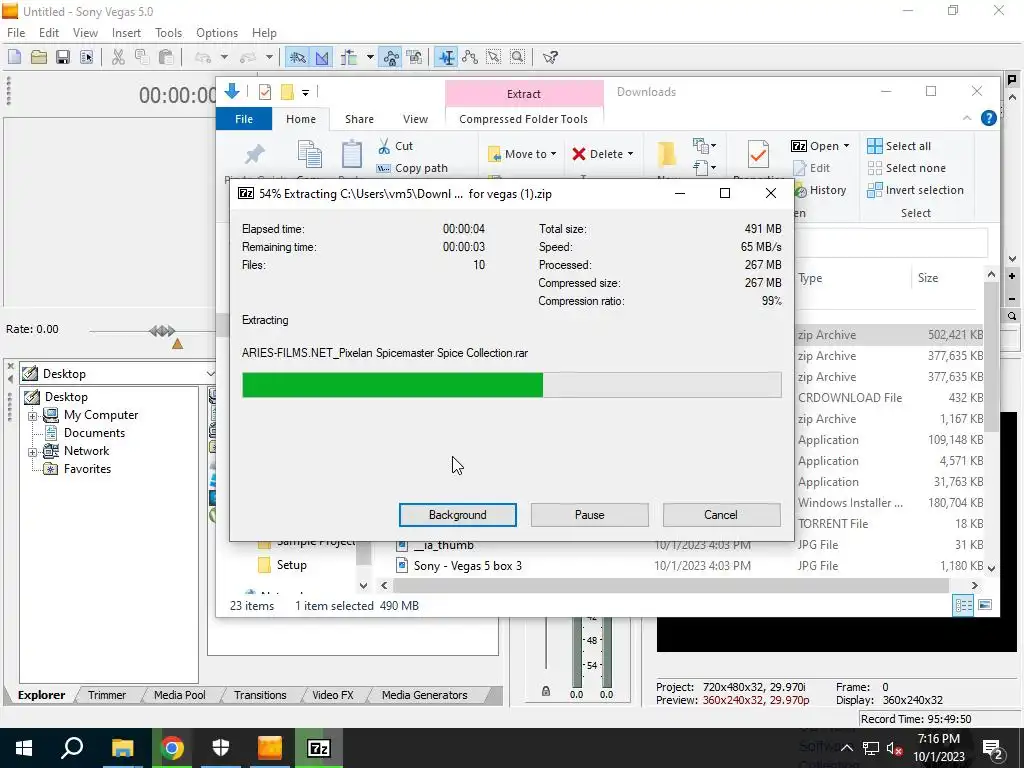Open the Vegas Tools menu
Viewport: 1024px width, 768px height.
[168, 33]
